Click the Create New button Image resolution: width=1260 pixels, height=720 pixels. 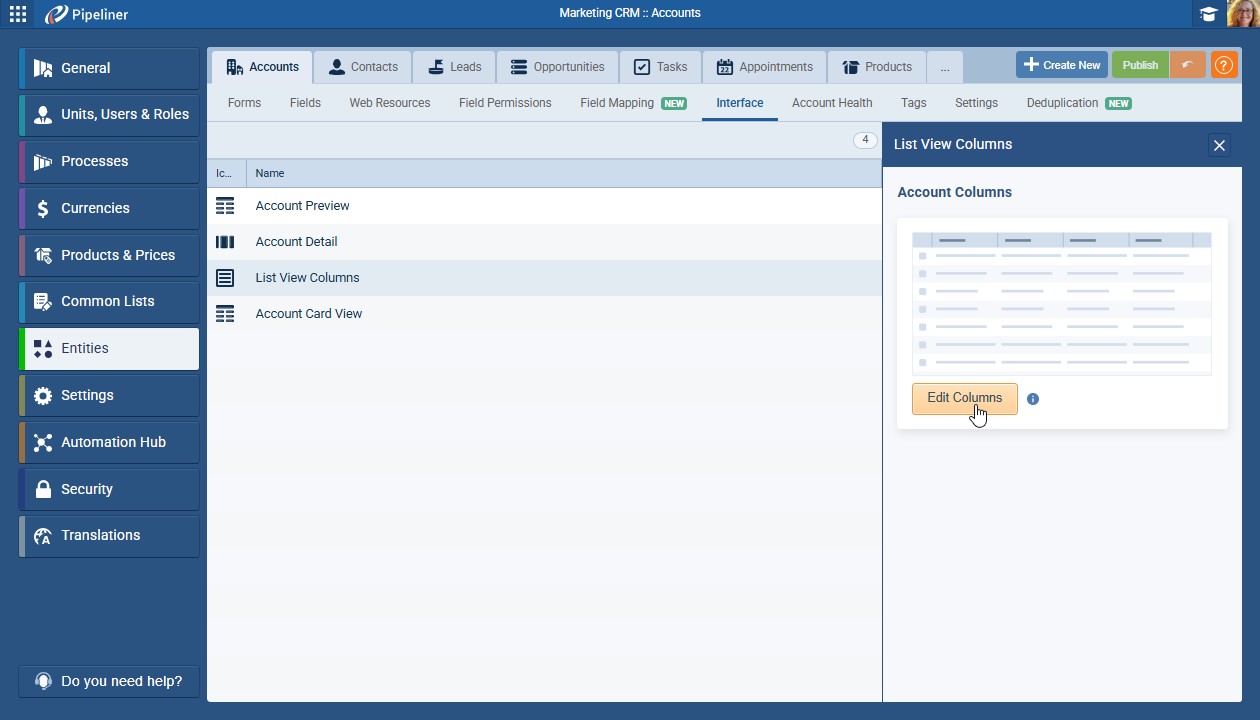pos(1061,65)
